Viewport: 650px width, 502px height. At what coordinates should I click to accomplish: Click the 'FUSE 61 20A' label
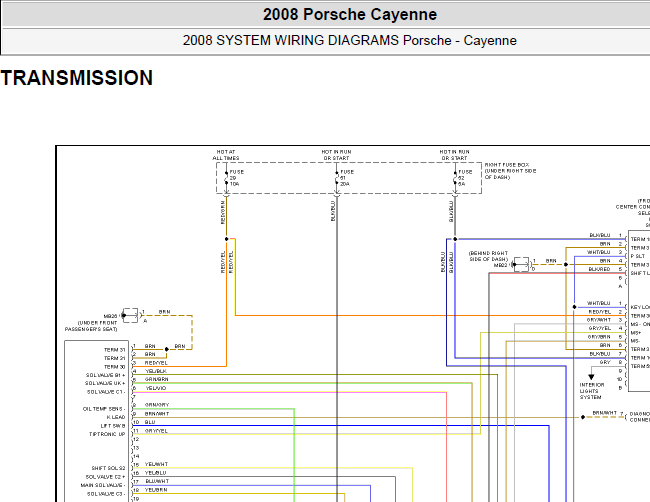(347, 178)
